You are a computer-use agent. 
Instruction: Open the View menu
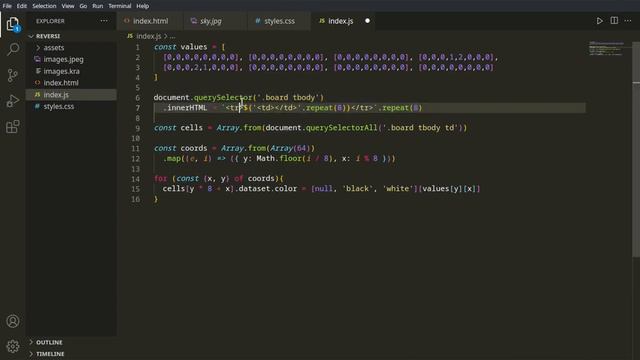point(68,6)
